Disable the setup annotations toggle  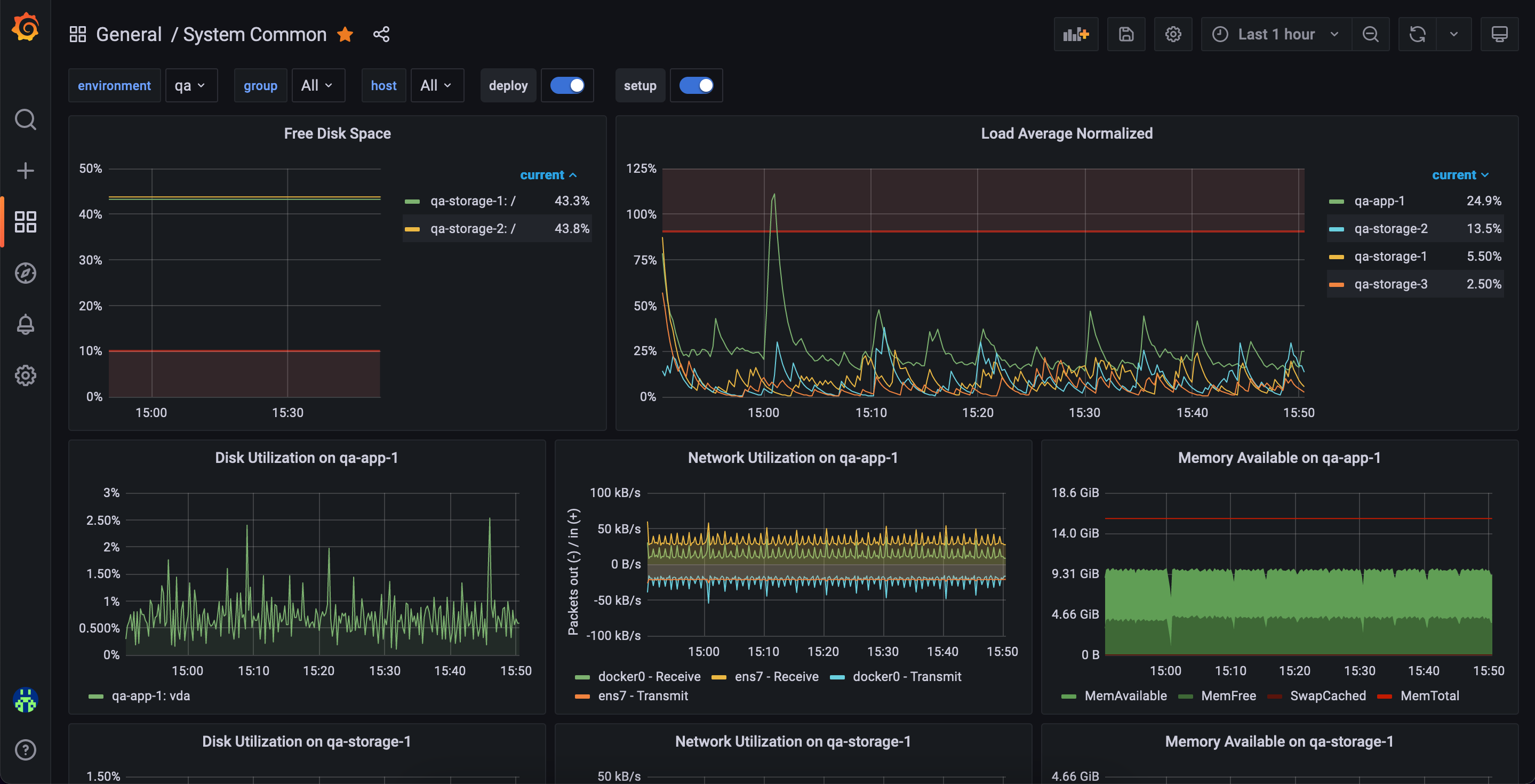tap(696, 86)
